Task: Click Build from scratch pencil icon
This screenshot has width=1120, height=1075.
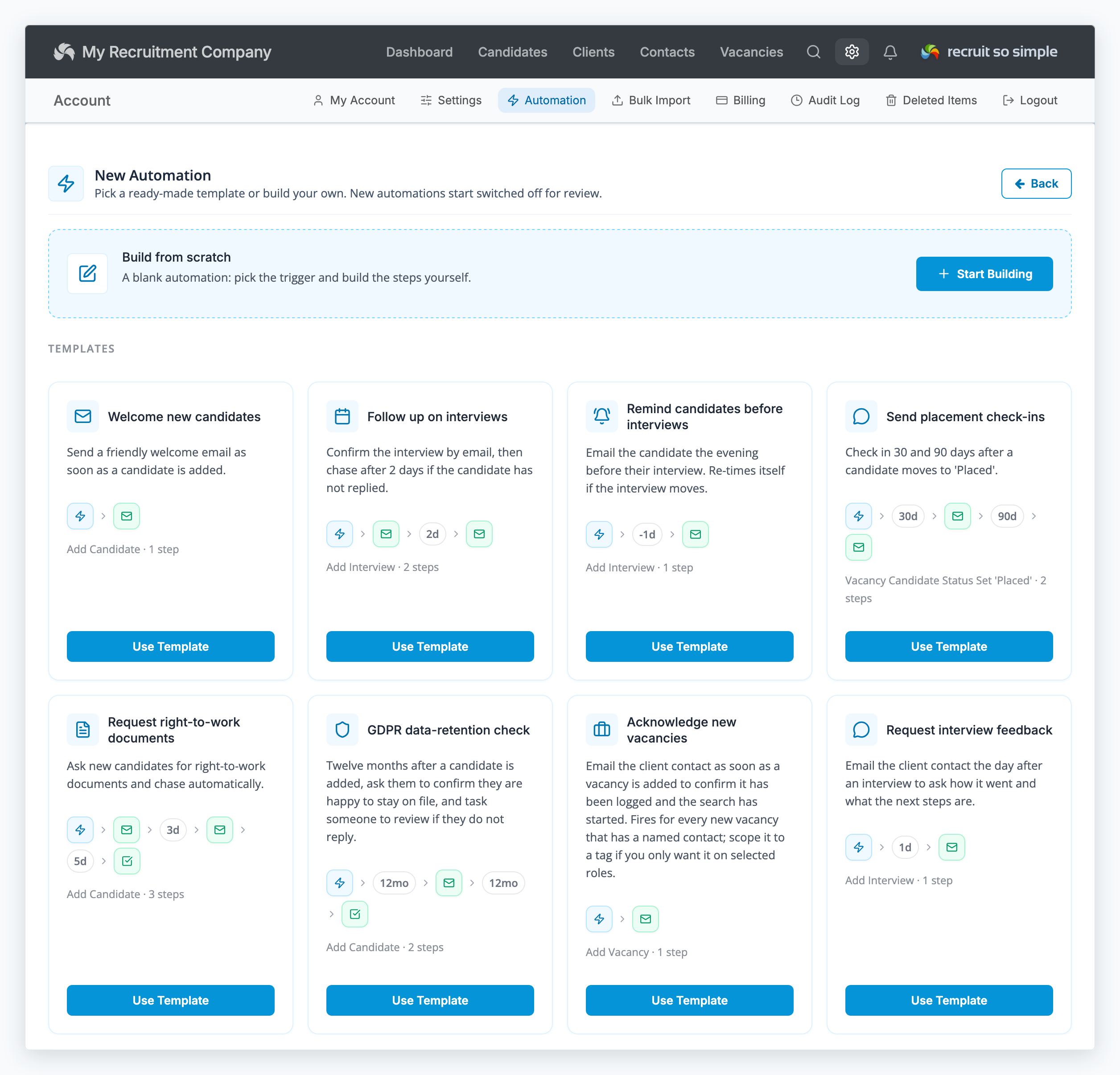Action: click(x=87, y=274)
